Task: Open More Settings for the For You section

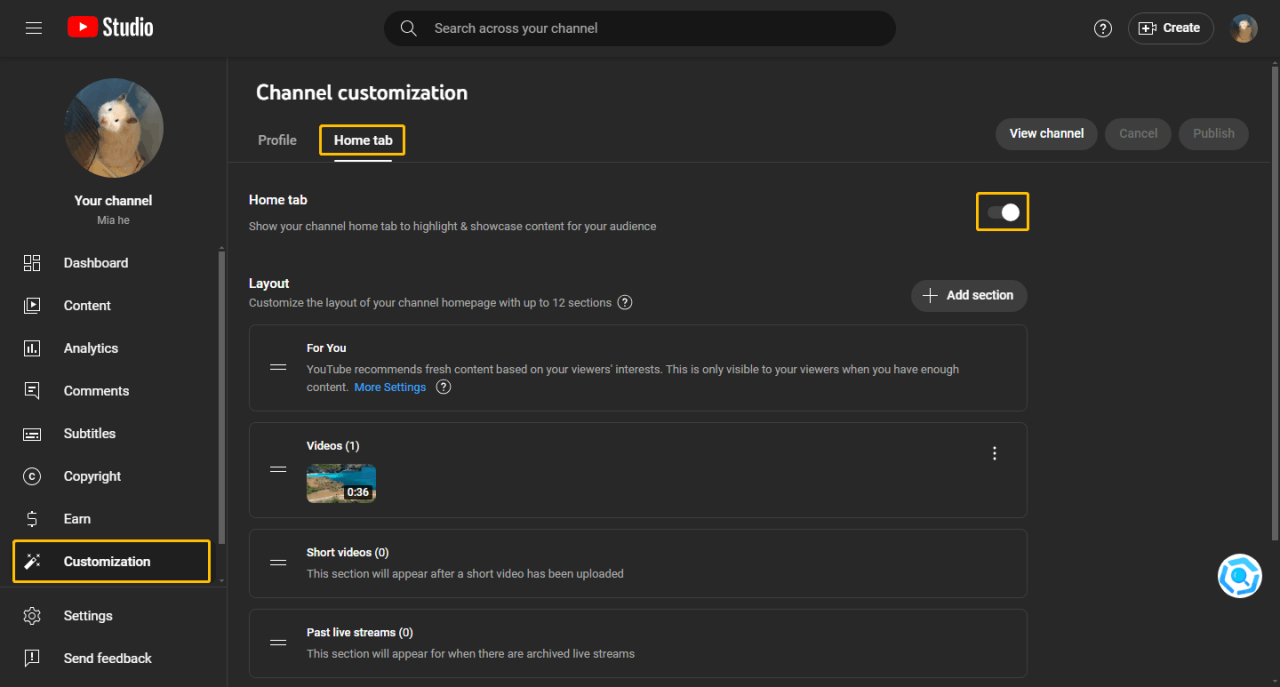Action: click(390, 387)
